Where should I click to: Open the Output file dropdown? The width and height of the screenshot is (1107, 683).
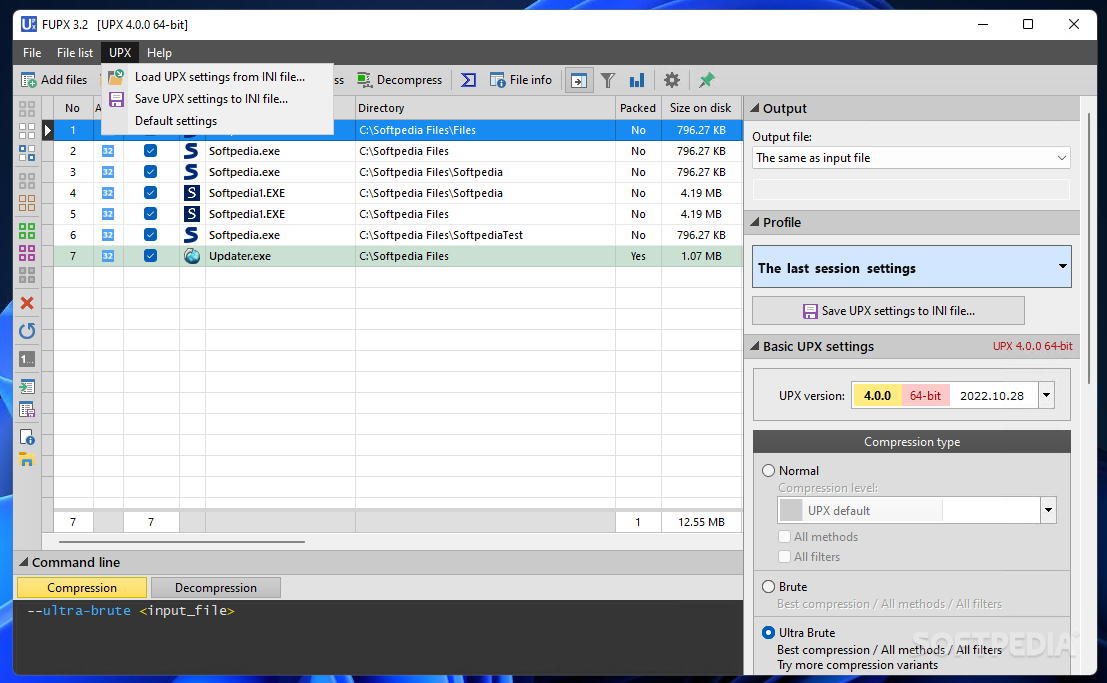(911, 158)
